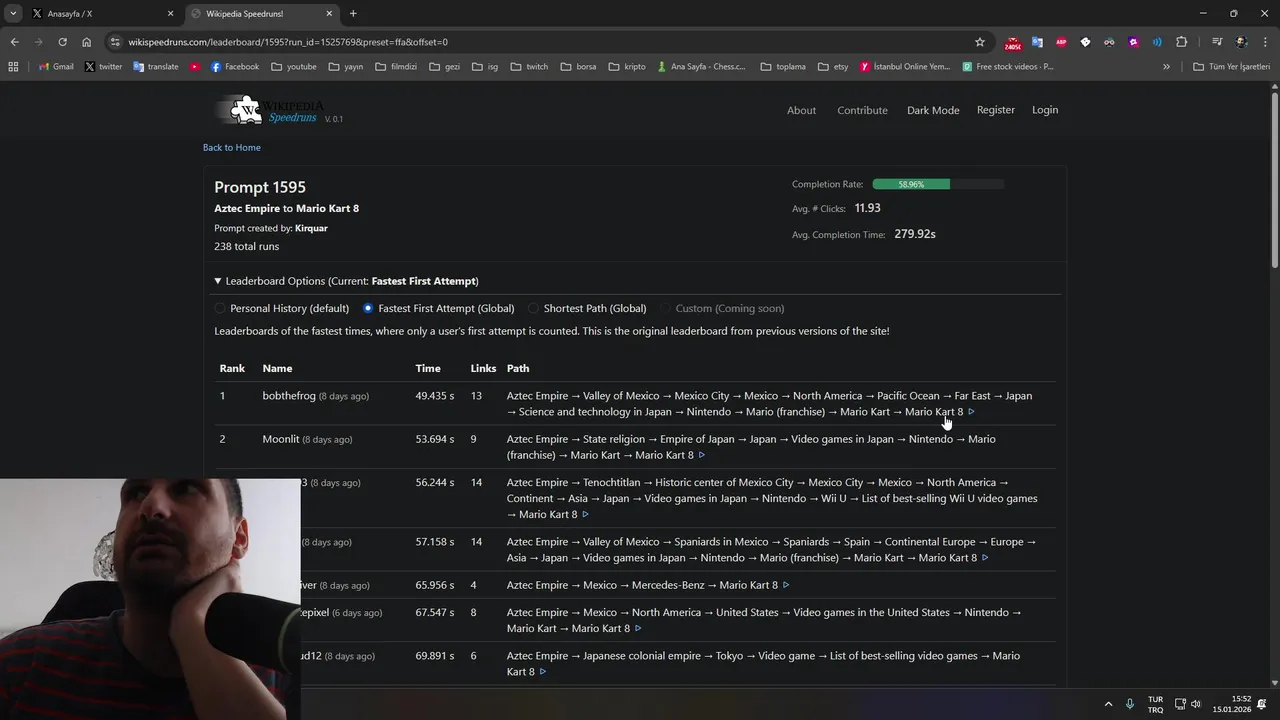Play replay icon of 57.158 s run
Viewport: 1280px width, 720px height.
click(985, 558)
